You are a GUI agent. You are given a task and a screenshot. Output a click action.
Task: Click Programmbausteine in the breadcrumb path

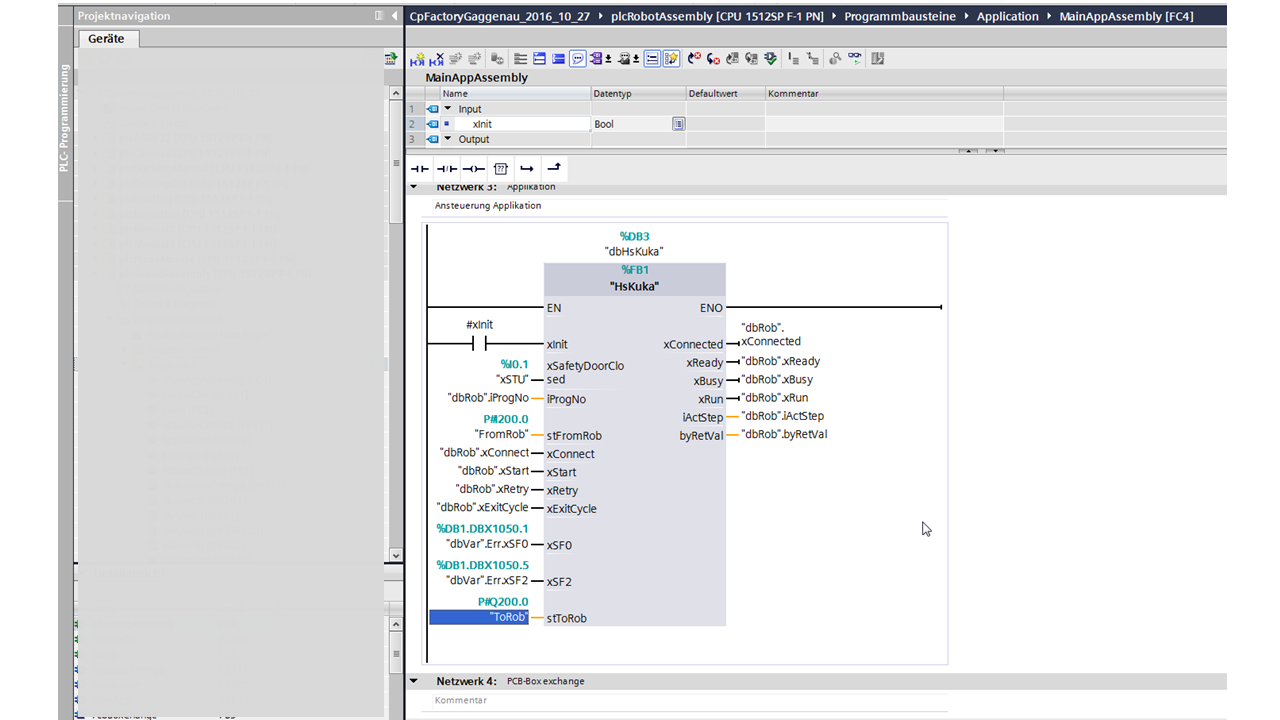(899, 16)
